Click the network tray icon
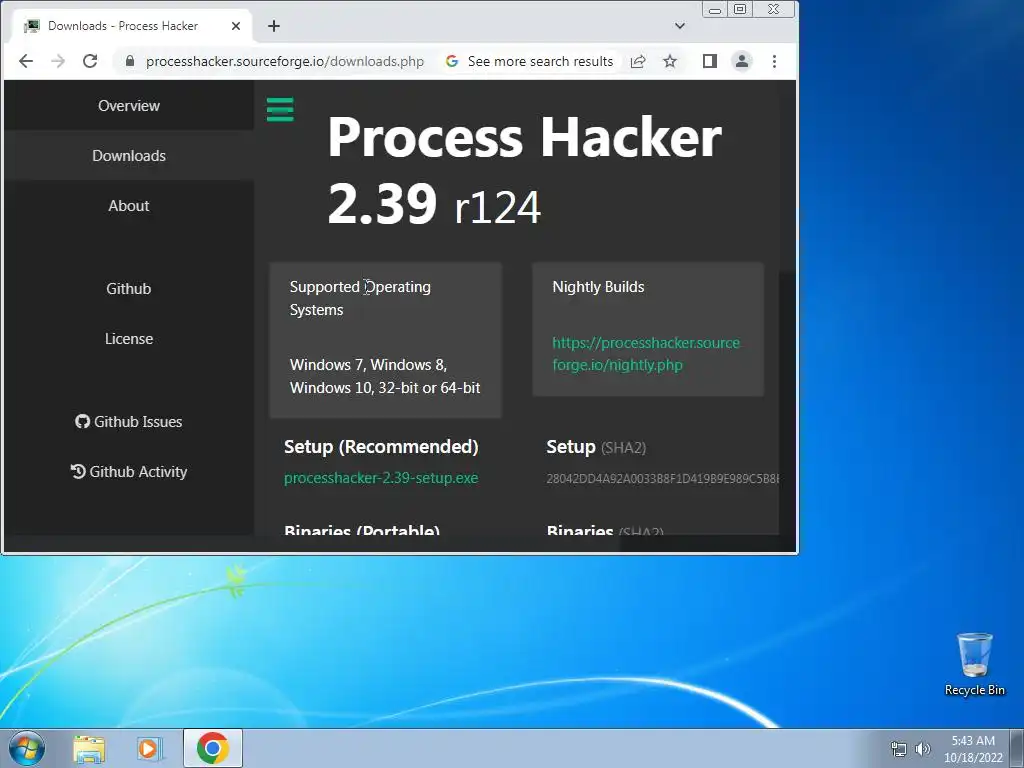1024x768 pixels. (x=899, y=749)
